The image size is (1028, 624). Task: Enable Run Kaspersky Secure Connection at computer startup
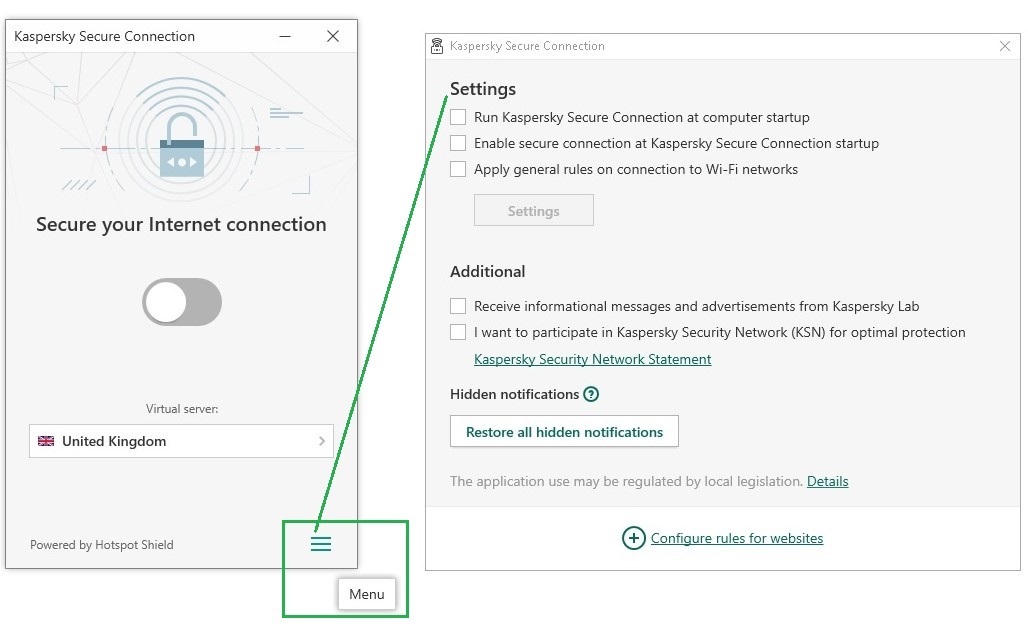click(x=458, y=117)
